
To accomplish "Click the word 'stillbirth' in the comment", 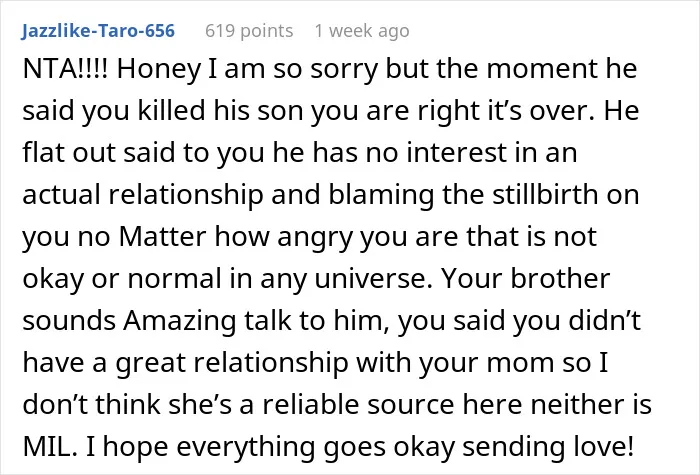I will pyautogui.click(x=546, y=194).
